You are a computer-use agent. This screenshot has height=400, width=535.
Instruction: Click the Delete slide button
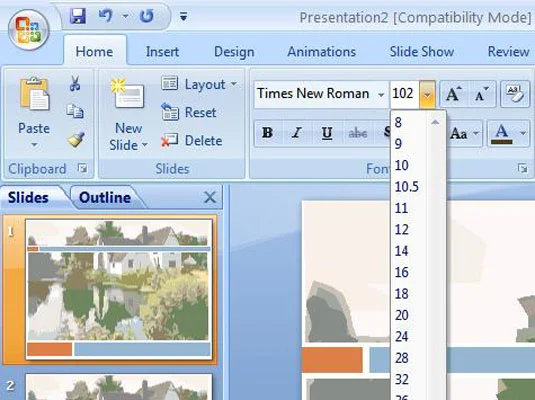[x=192, y=141]
